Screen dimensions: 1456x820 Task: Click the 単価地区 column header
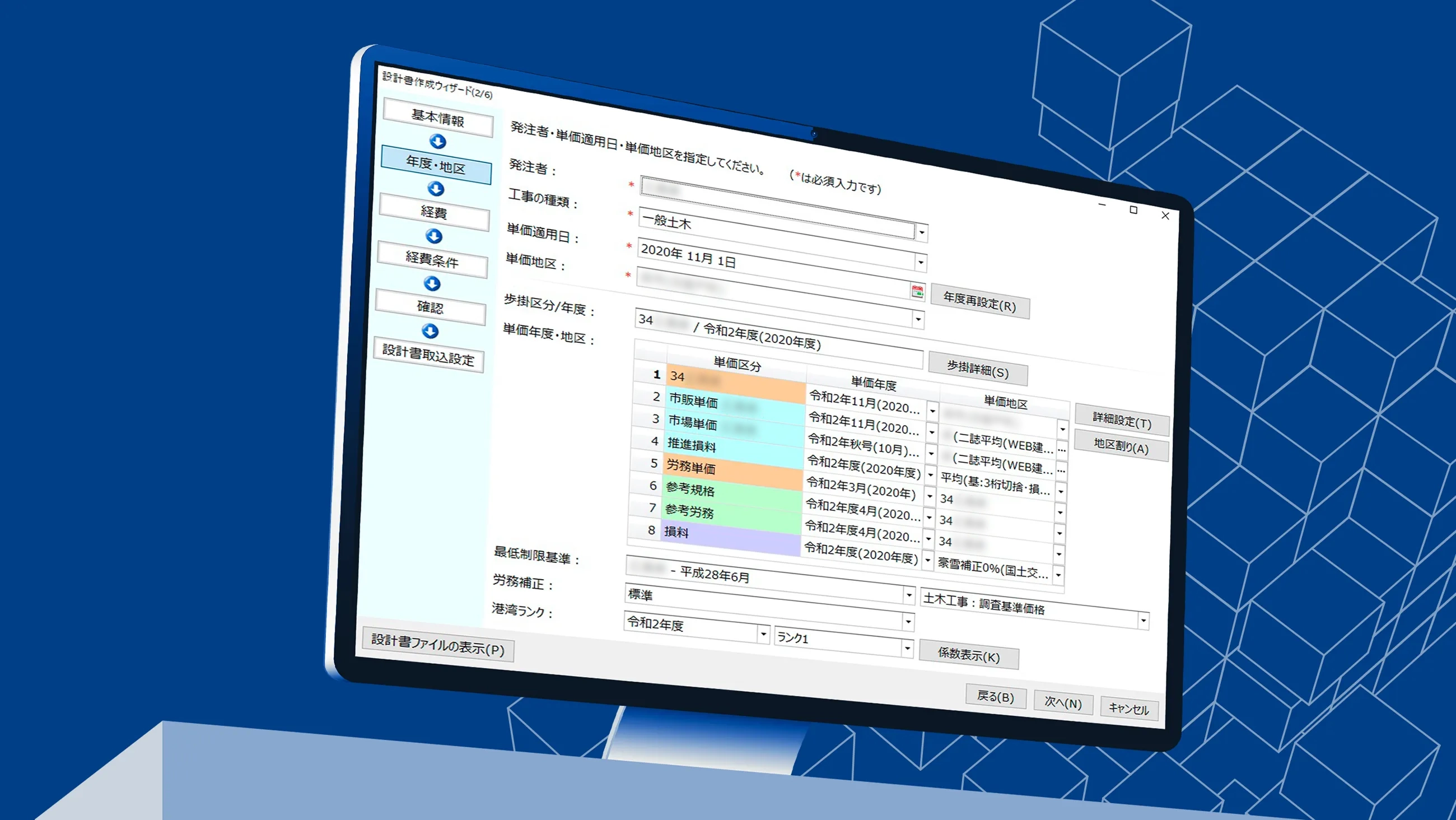(1006, 402)
